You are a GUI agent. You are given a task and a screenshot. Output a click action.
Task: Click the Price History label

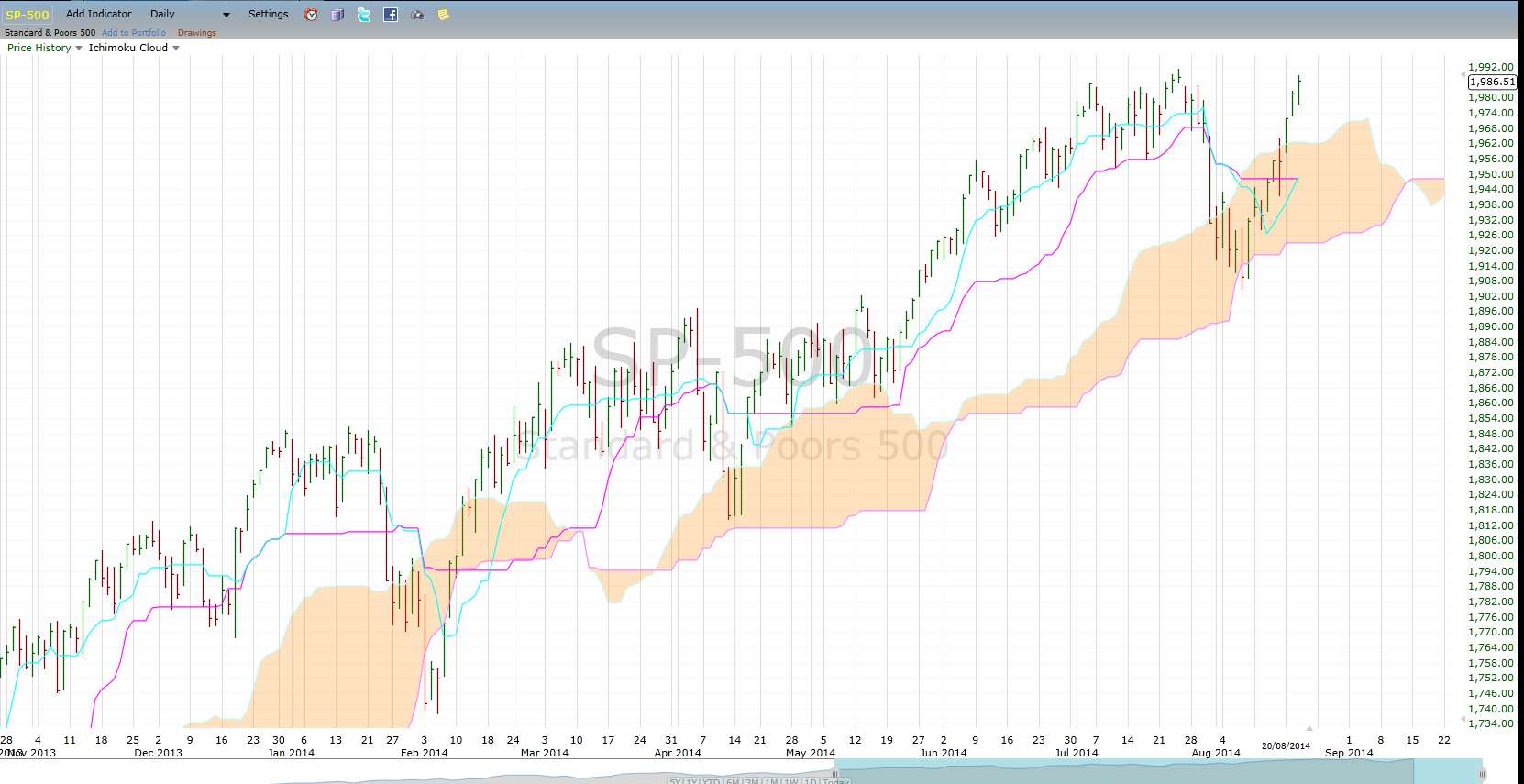tap(39, 48)
